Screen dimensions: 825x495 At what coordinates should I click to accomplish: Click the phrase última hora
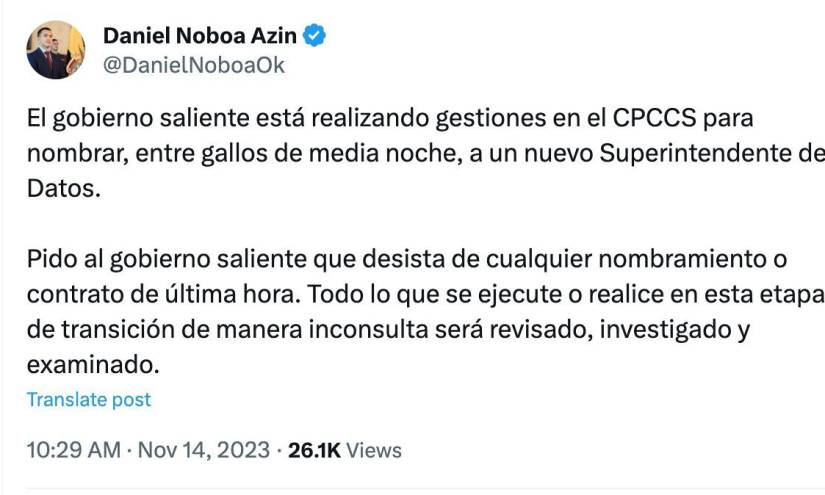pyautogui.click(x=204, y=297)
